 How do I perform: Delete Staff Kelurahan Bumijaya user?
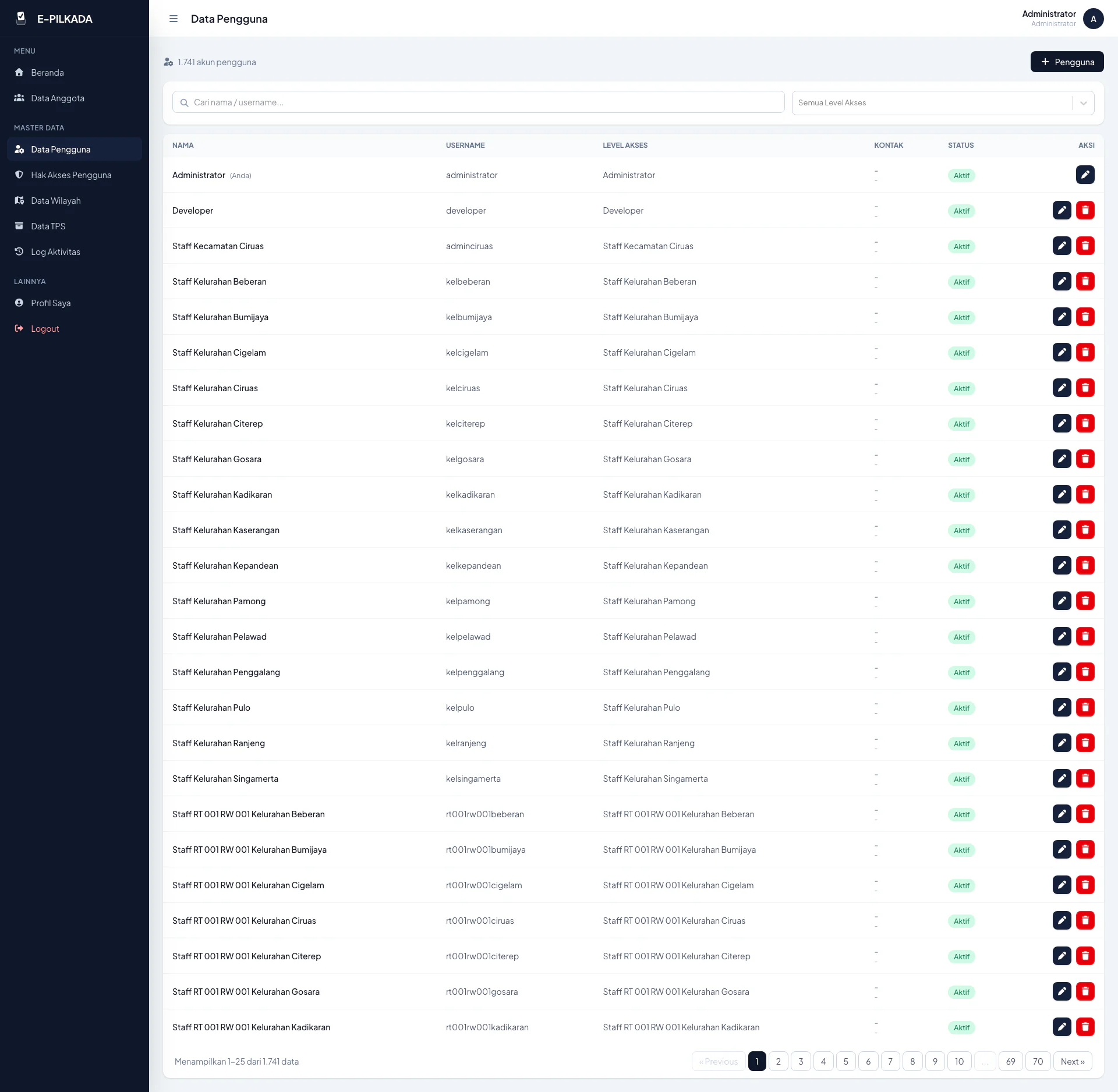(x=1085, y=317)
